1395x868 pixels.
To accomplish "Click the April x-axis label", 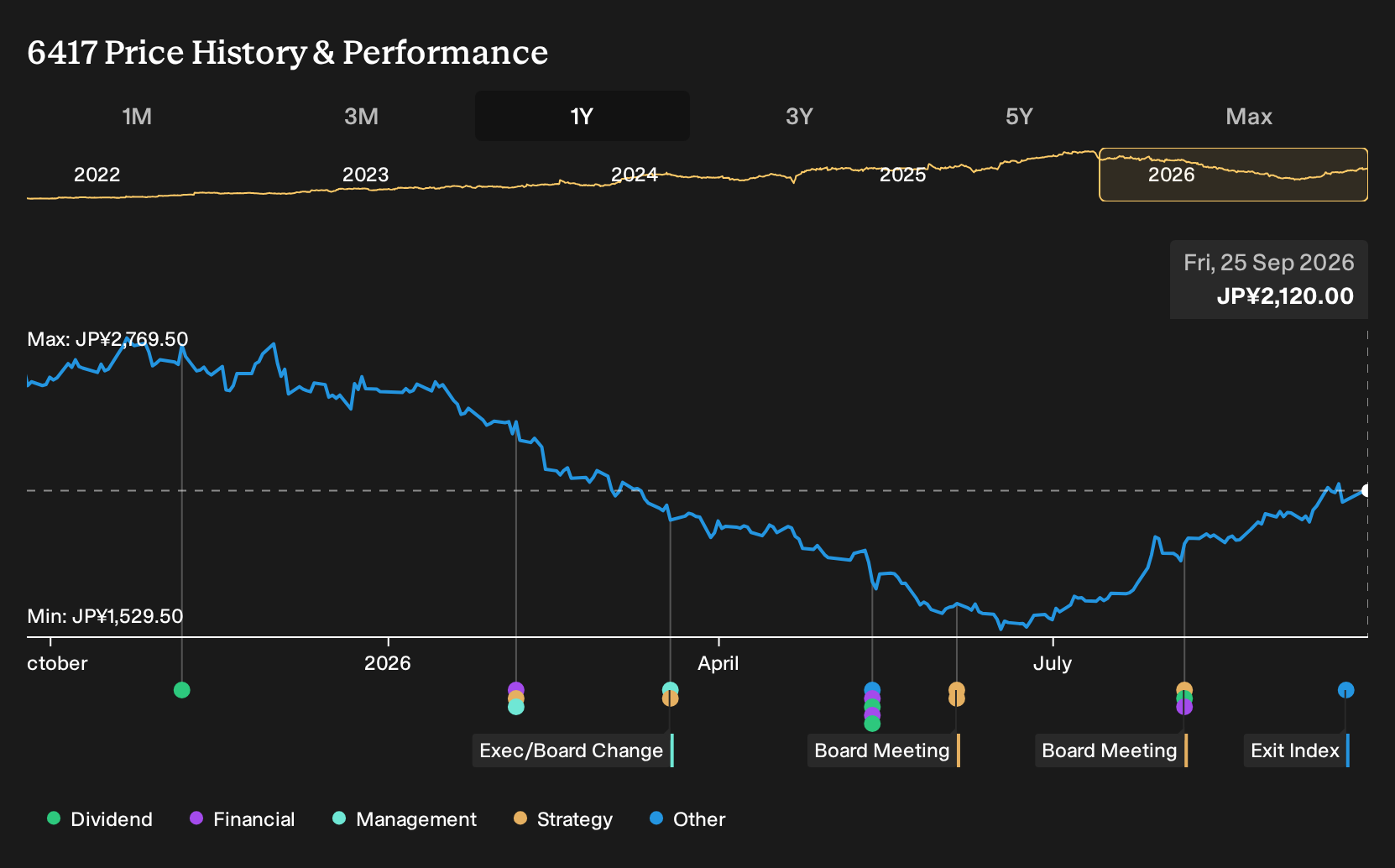I will coord(718,663).
